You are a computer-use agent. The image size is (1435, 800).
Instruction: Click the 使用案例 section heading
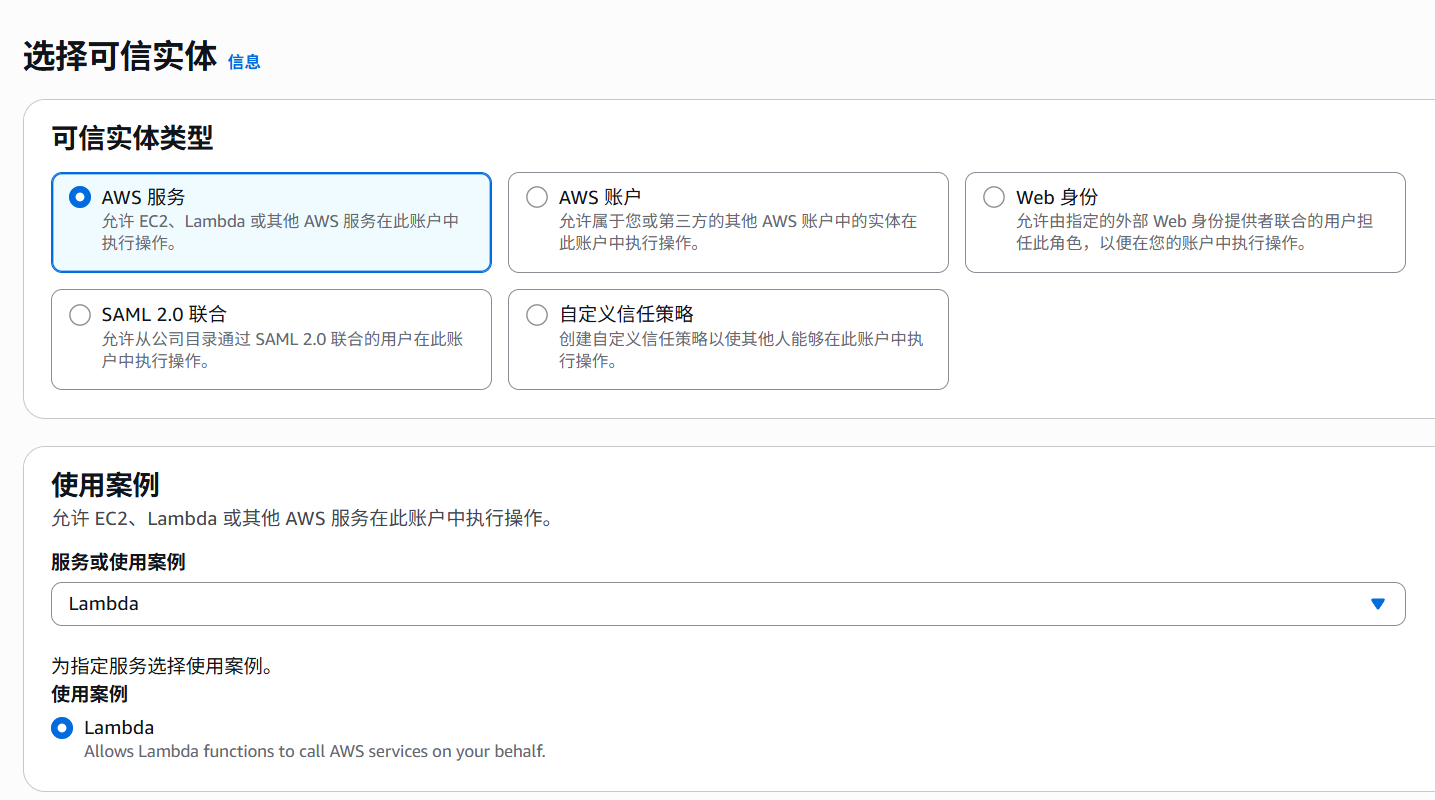pyautogui.click(x=105, y=485)
